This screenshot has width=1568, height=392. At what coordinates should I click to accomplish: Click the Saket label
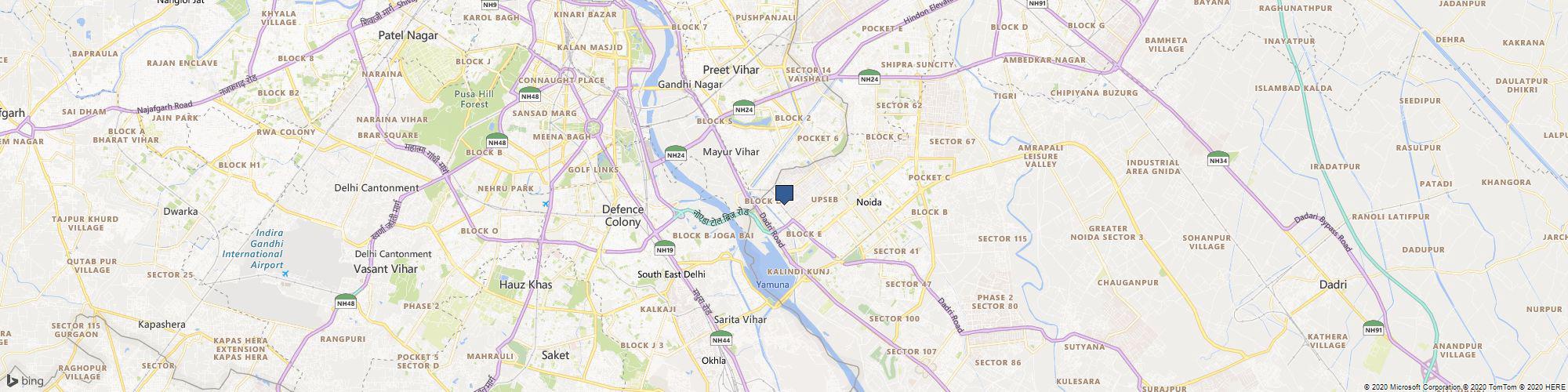click(556, 355)
